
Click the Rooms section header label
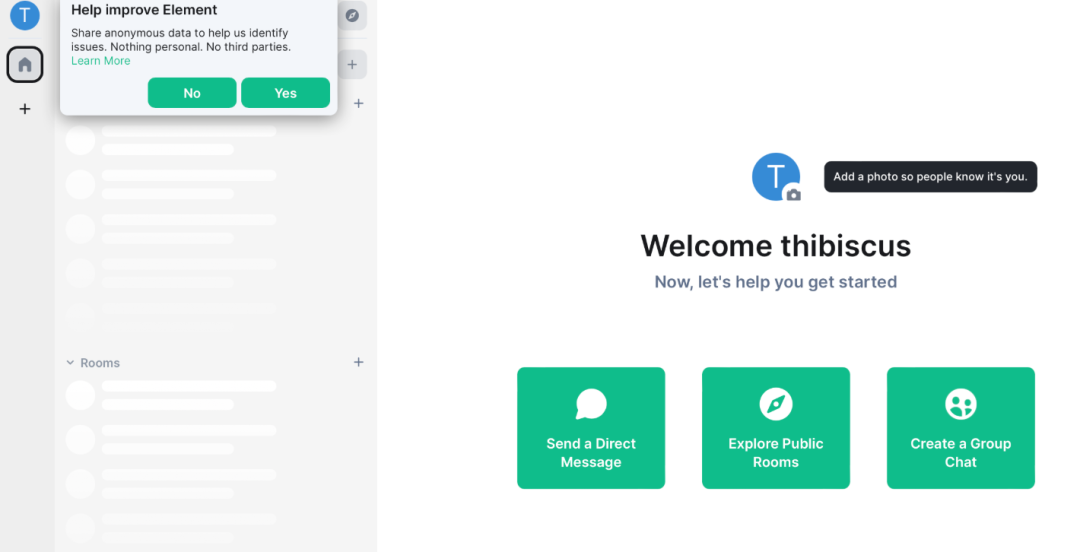[x=100, y=363]
